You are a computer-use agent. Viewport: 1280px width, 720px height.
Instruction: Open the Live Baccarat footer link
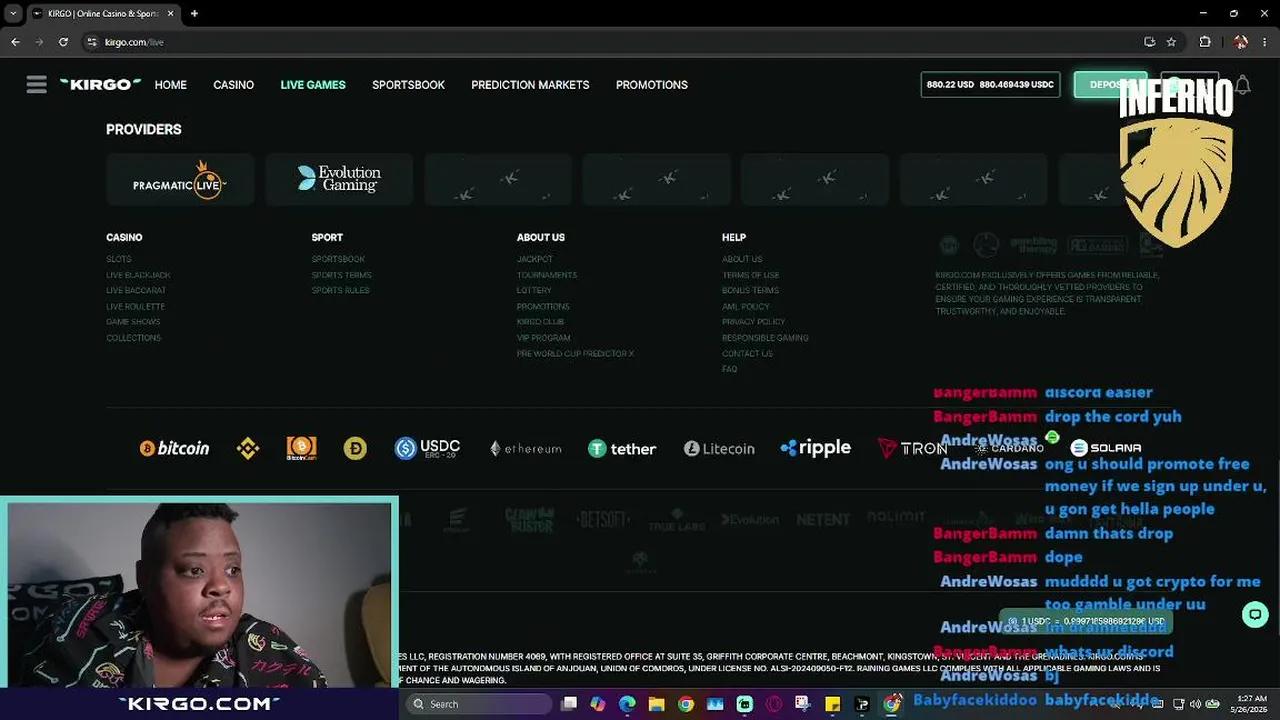tap(136, 290)
